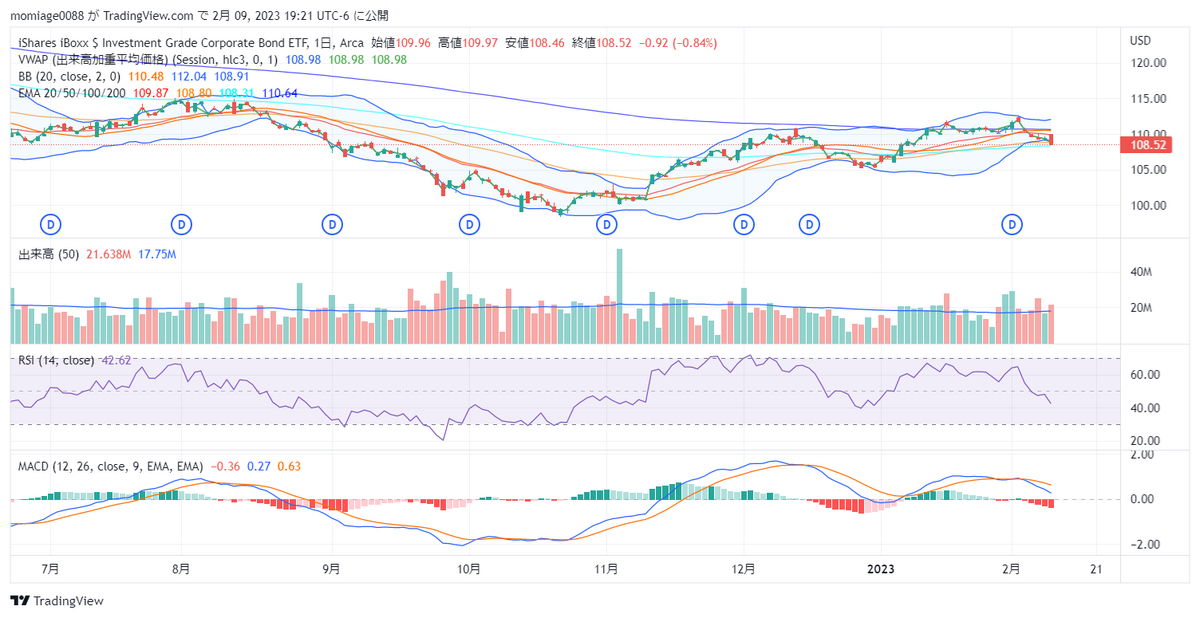Click the 7月 label on time axis
The width and height of the screenshot is (1200, 618).
(50, 567)
